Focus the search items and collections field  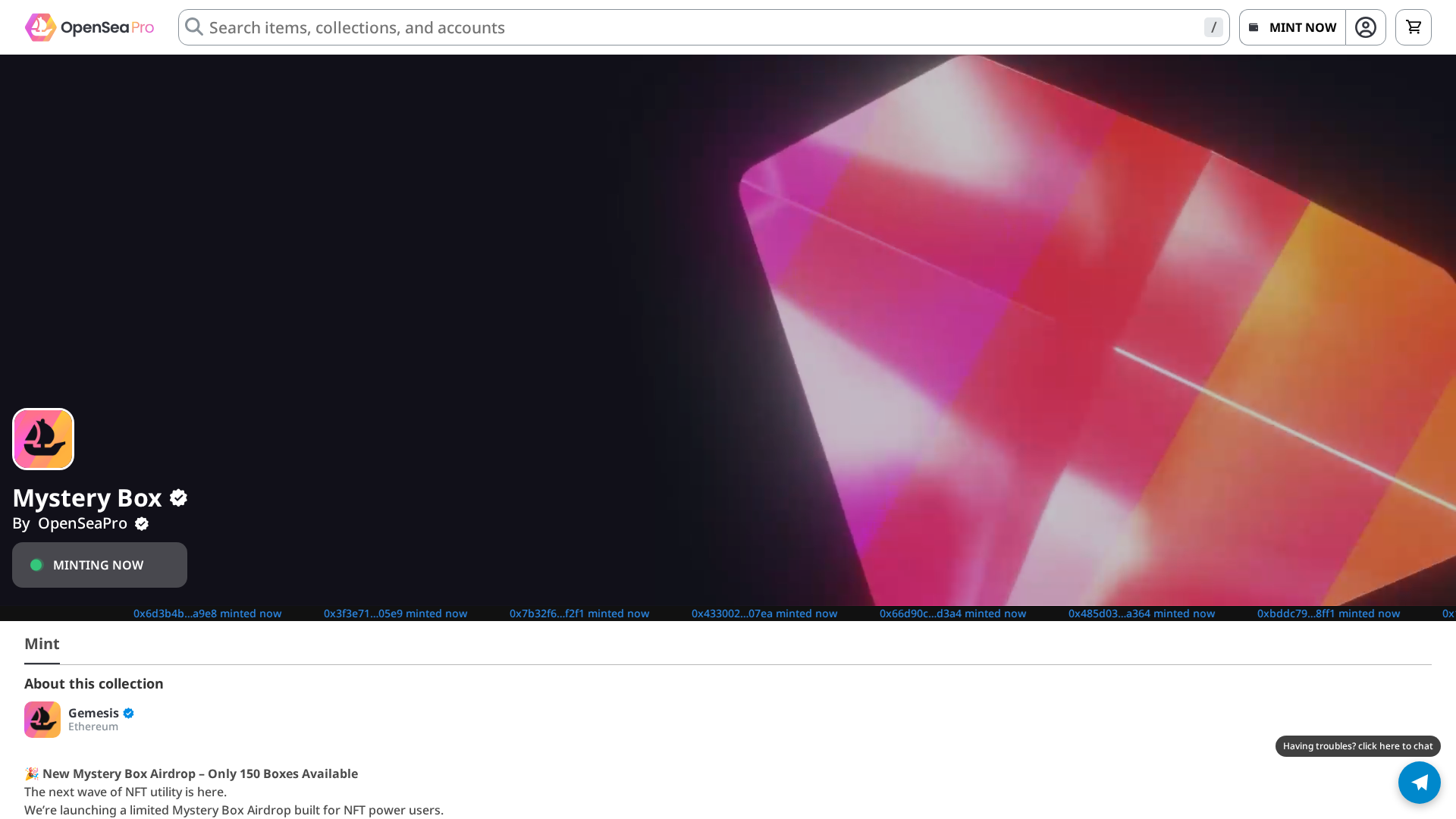(x=704, y=27)
